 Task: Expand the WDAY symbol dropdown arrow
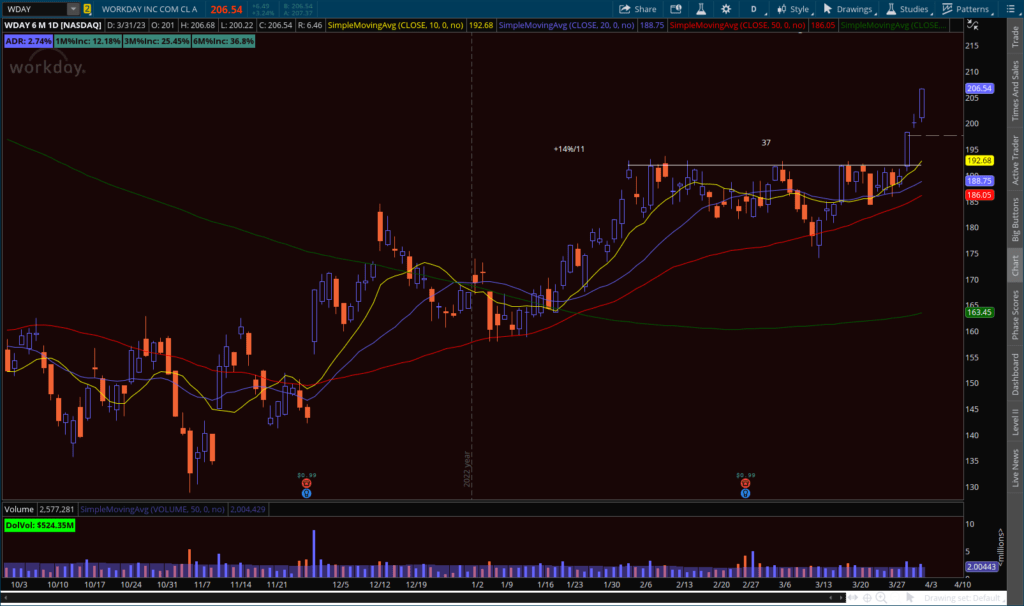[x=73, y=9]
